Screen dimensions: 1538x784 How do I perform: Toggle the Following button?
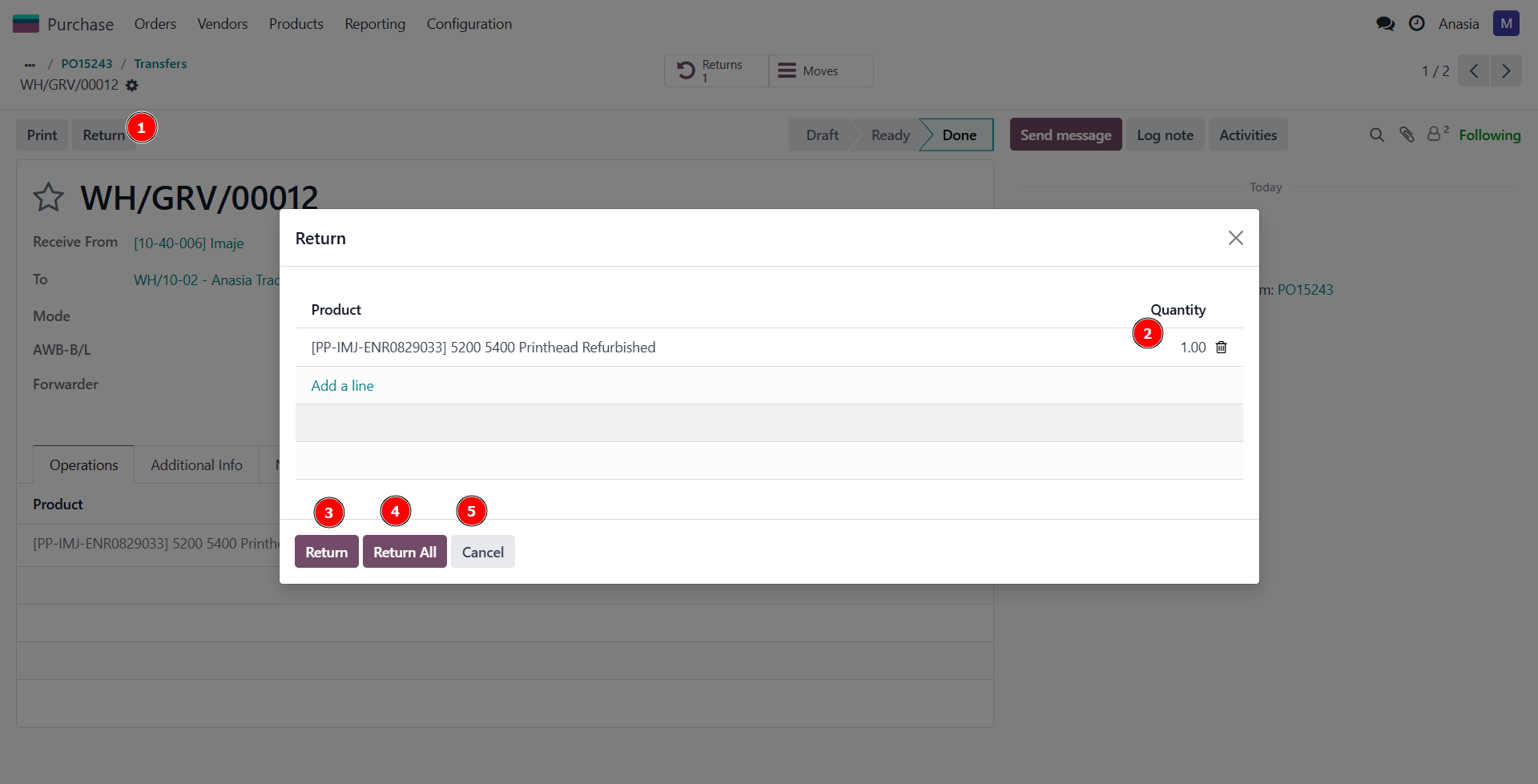click(1489, 135)
